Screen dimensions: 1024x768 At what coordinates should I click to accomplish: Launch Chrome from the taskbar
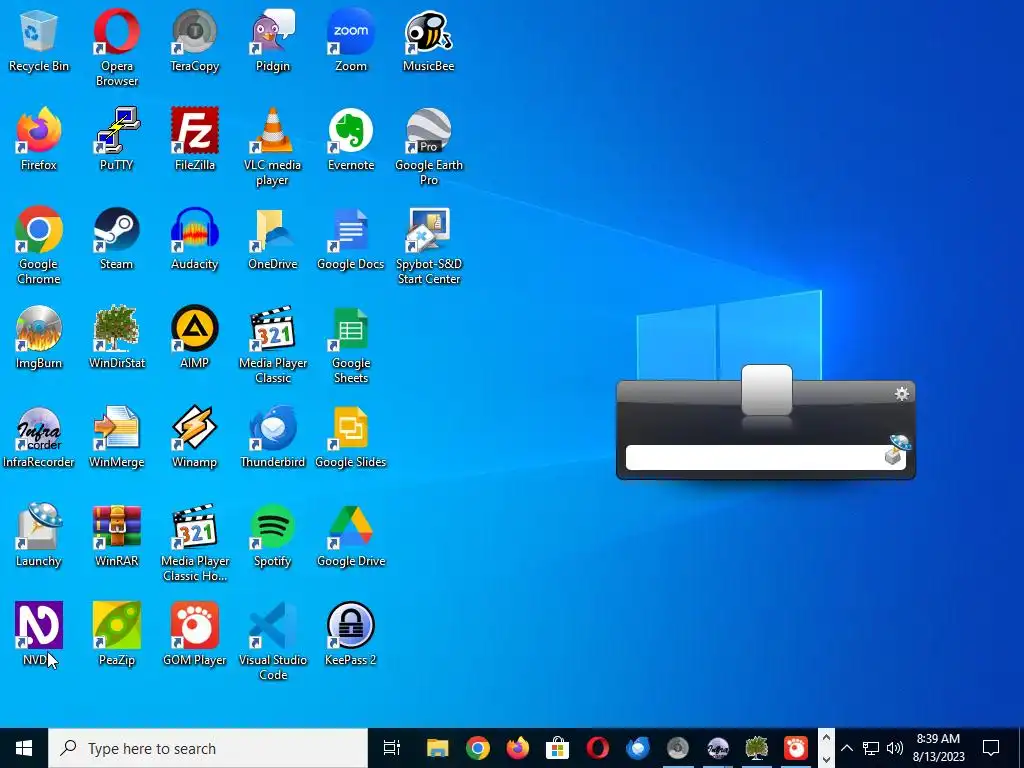pyautogui.click(x=477, y=748)
